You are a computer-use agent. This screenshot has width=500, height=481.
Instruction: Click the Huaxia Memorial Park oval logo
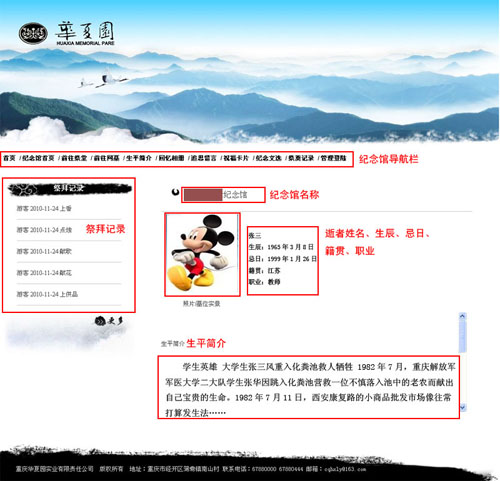[33, 33]
